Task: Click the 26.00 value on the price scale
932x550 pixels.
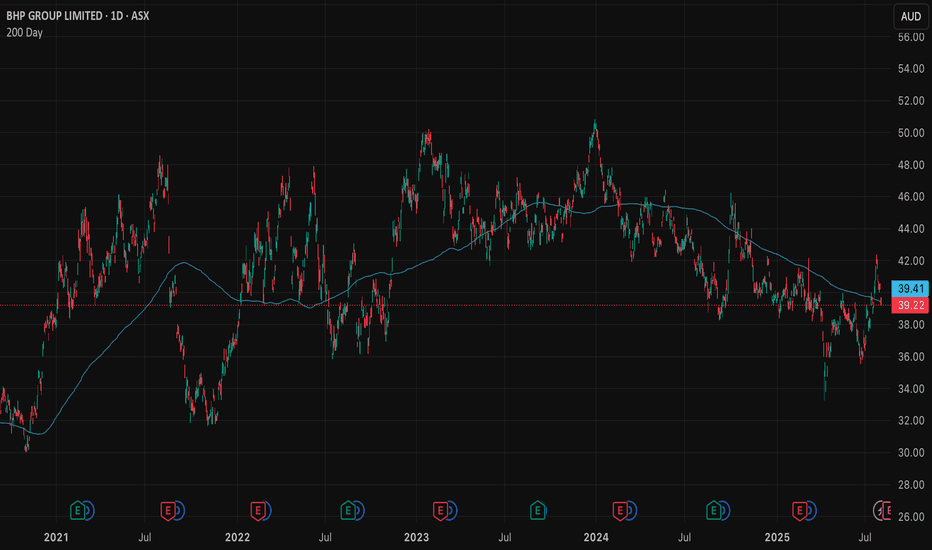Action: [x=911, y=517]
